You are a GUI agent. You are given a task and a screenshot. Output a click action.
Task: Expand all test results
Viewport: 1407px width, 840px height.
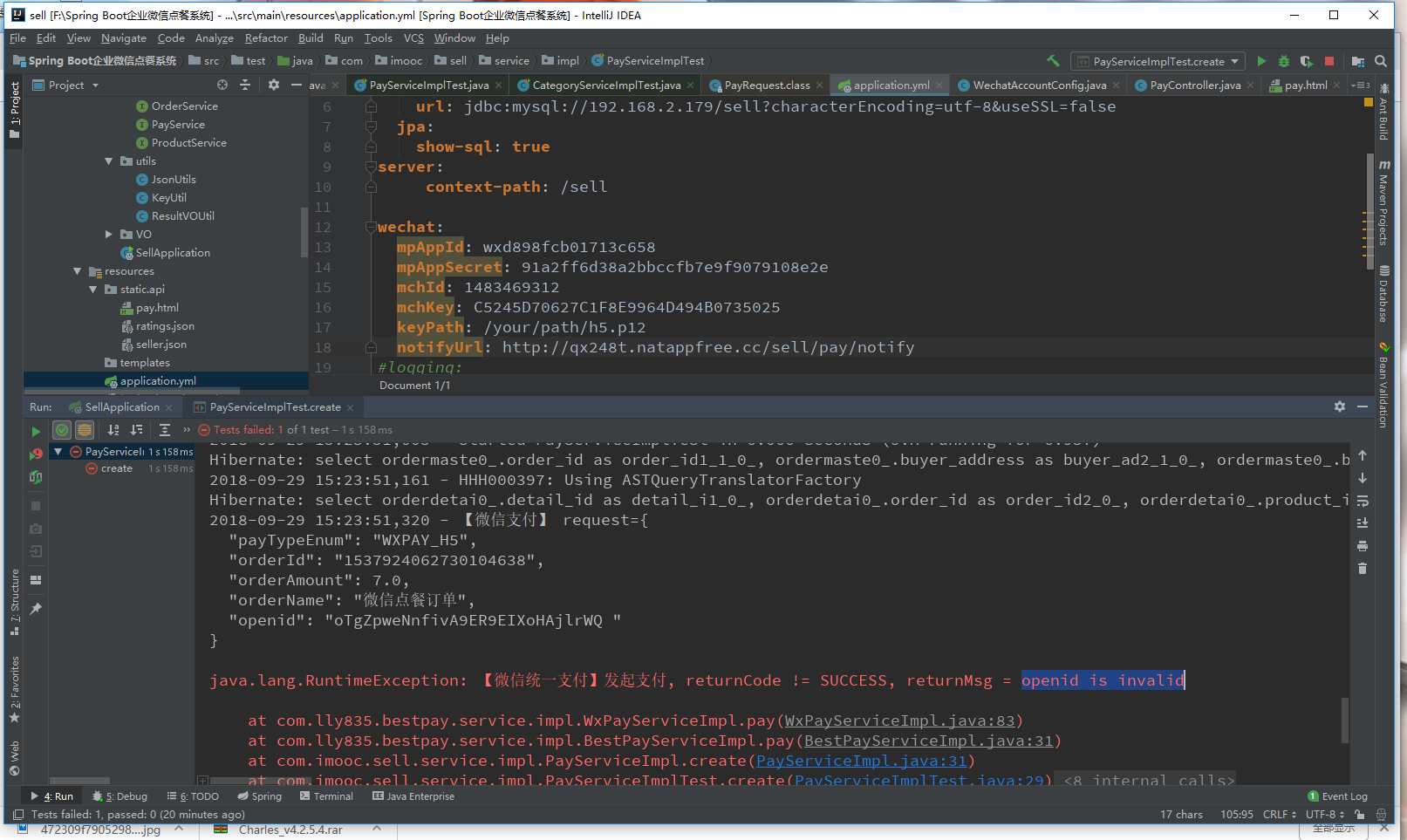165,430
